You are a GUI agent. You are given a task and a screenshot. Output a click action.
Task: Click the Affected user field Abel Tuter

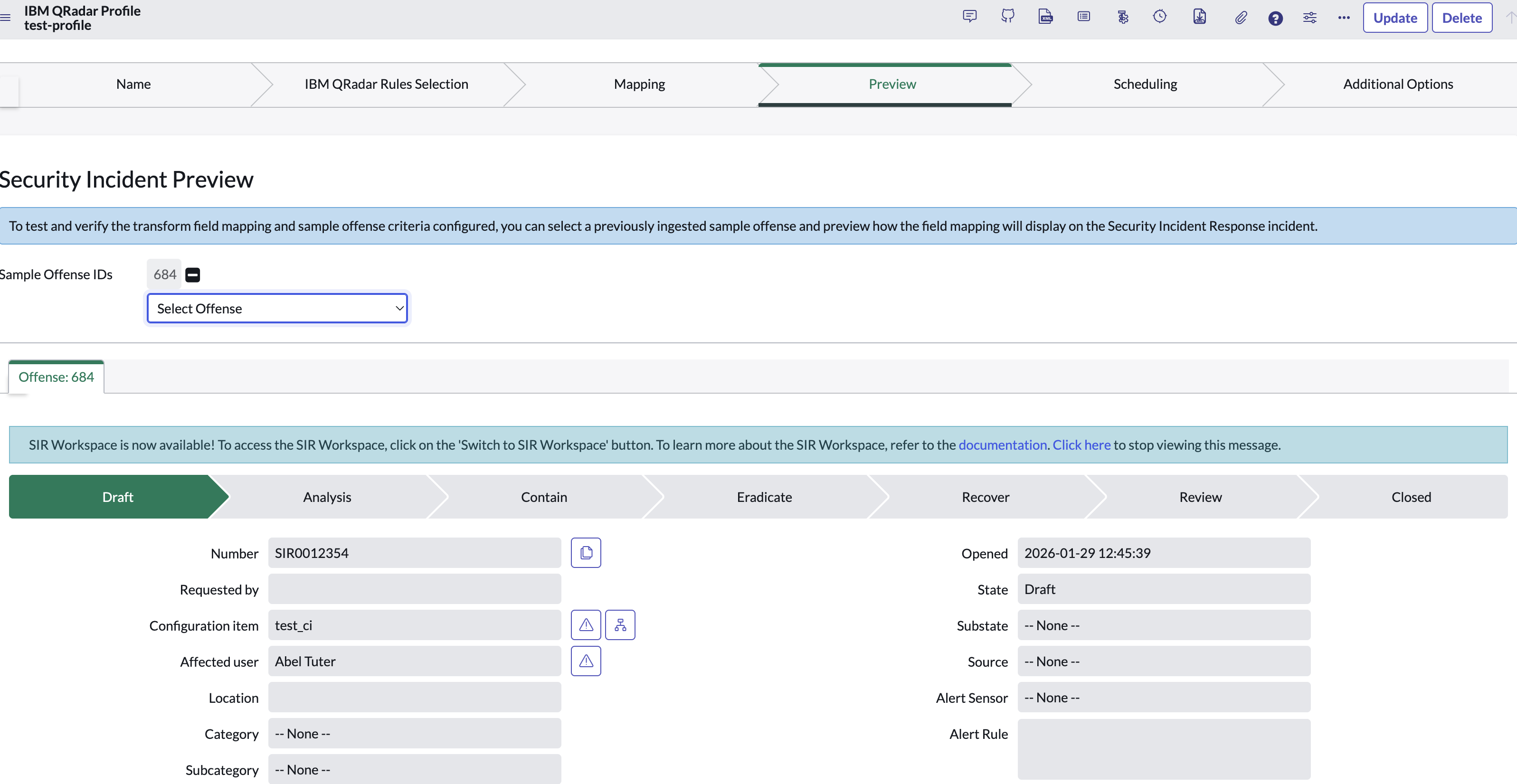pyautogui.click(x=415, y=661)
